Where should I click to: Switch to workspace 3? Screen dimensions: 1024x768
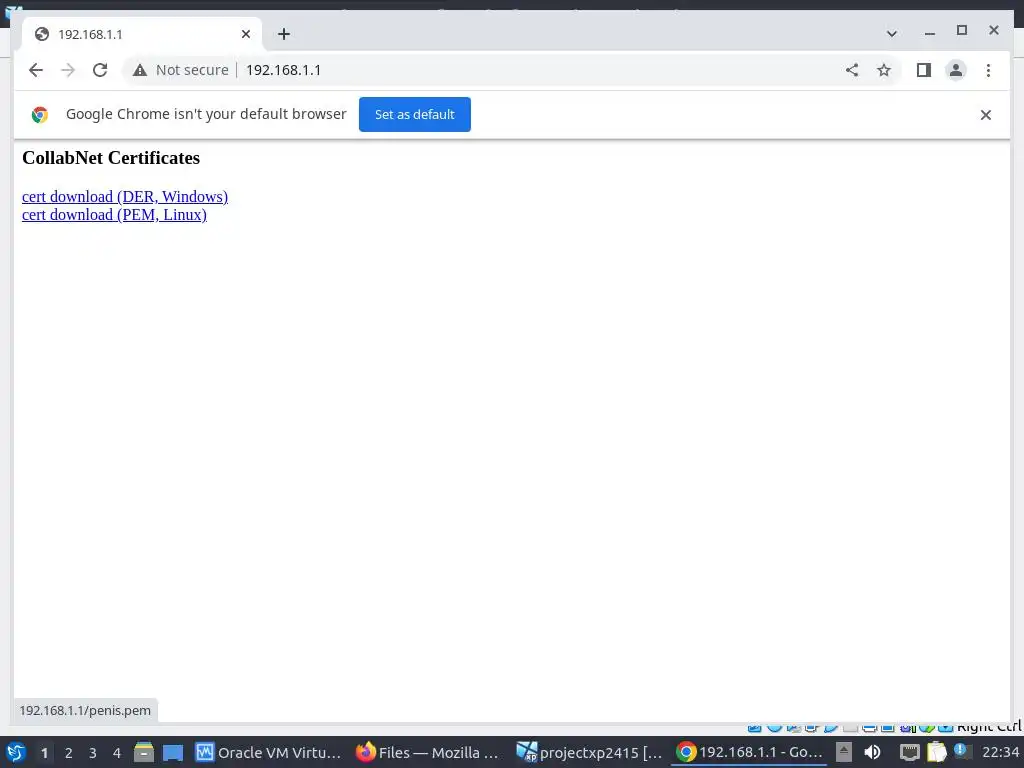tap(93, 753)
